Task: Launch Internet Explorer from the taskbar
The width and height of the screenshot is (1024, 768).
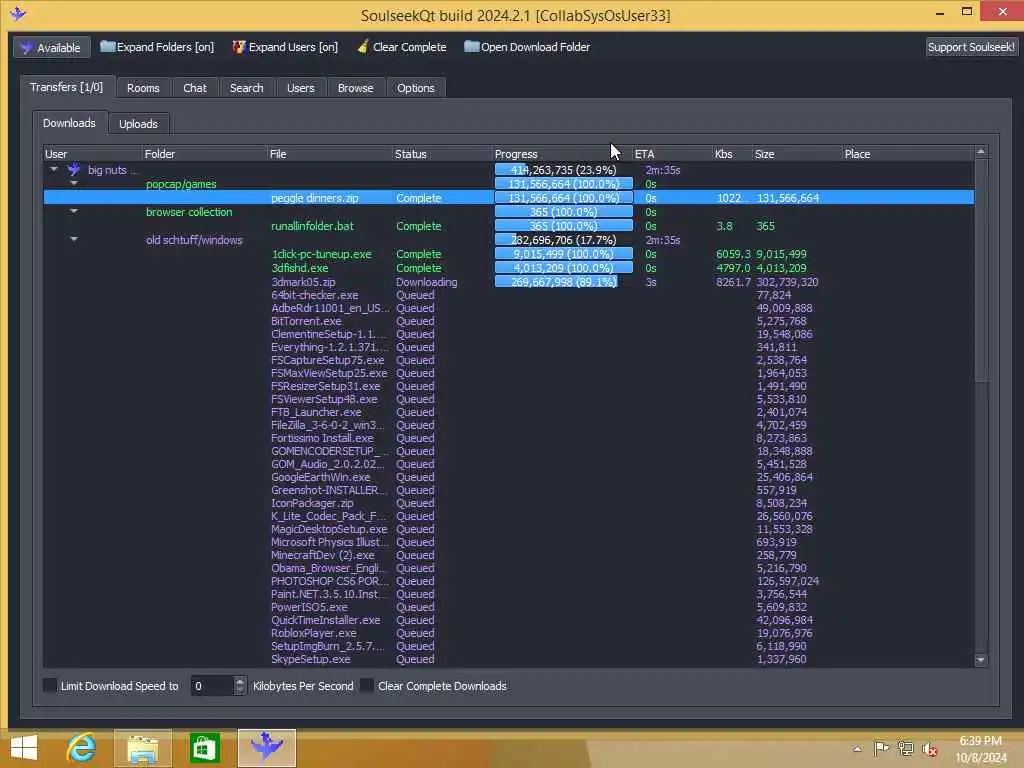Action: coord(82,748)
